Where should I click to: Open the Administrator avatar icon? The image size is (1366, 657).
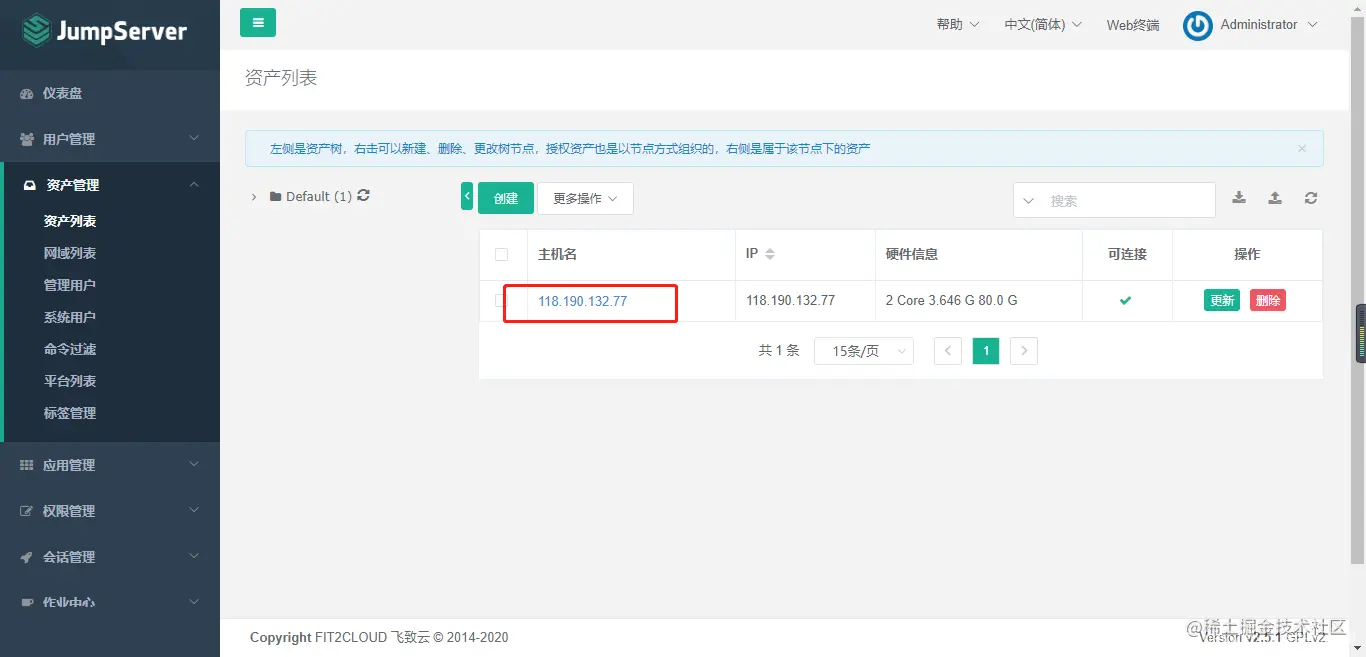pos(1197,26)
